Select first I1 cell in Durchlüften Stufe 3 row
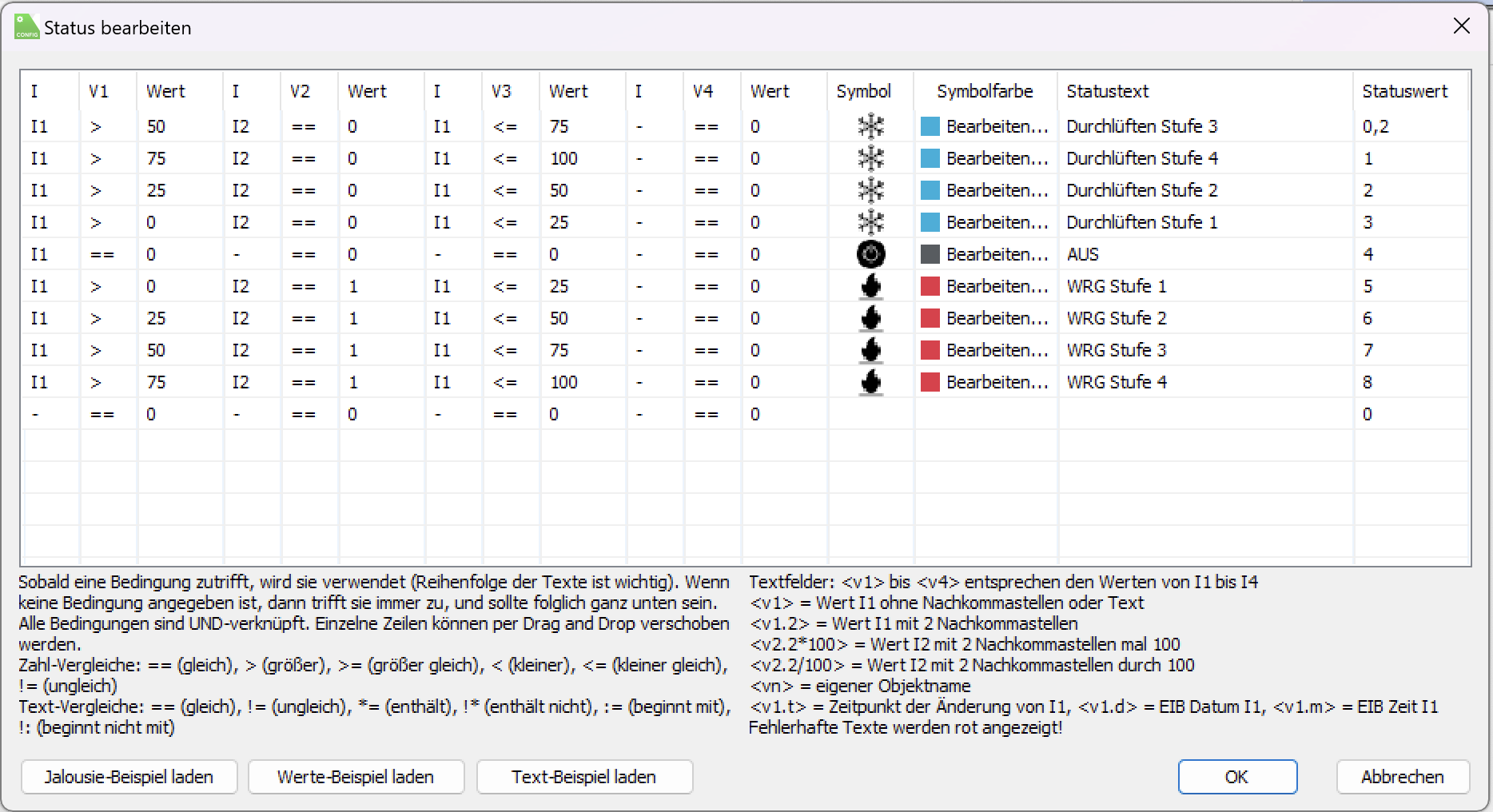The width and height of the screenshot is (1493, 812). (x=50, y=126)
